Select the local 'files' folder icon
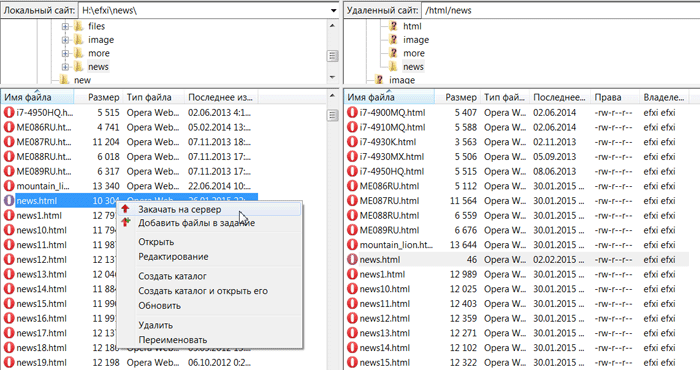This screenshot has width=700, height=370. (x=79, y=26)
